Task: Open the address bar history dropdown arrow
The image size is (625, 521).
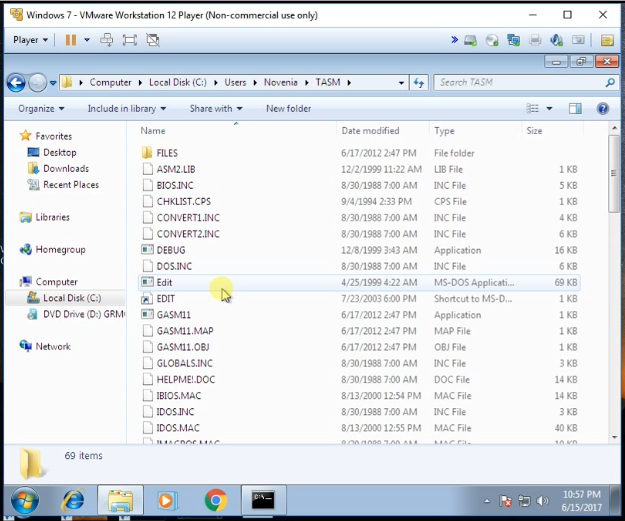Action: [401, 83]
